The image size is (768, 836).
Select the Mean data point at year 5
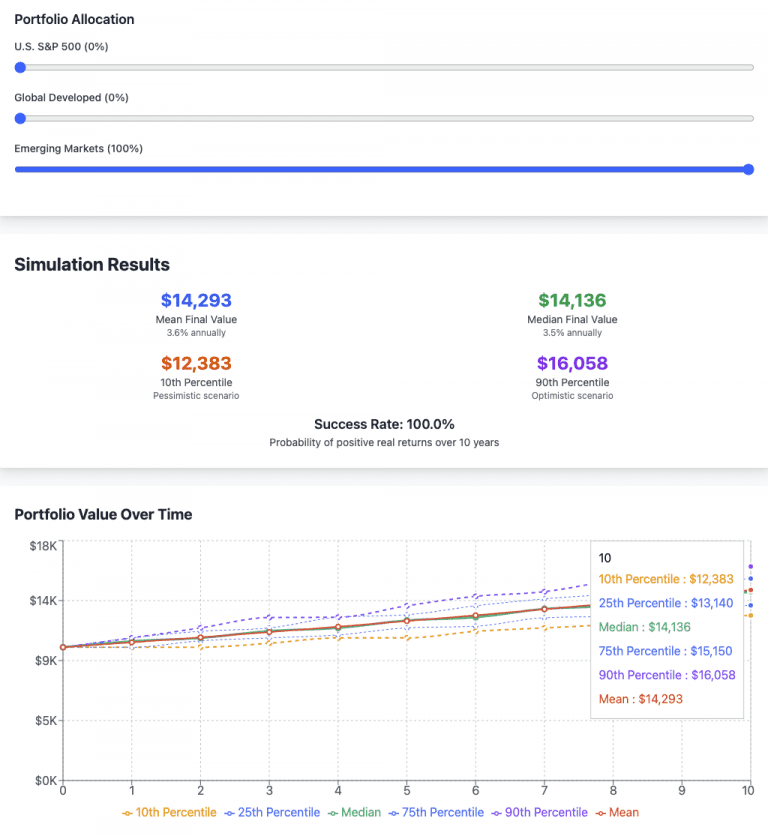click(x=406, y=621)
